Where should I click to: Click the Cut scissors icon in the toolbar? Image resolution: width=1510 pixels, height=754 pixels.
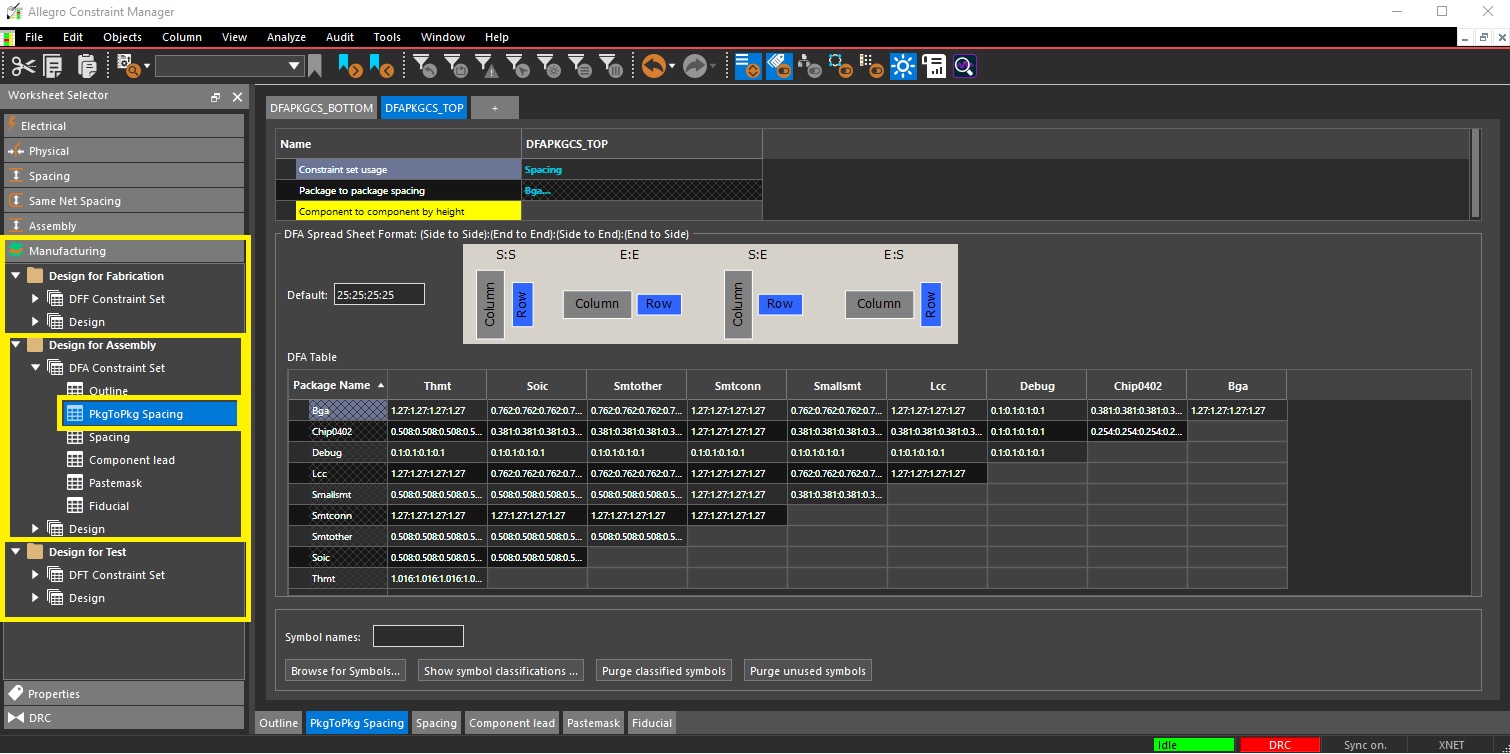point(23,66)
